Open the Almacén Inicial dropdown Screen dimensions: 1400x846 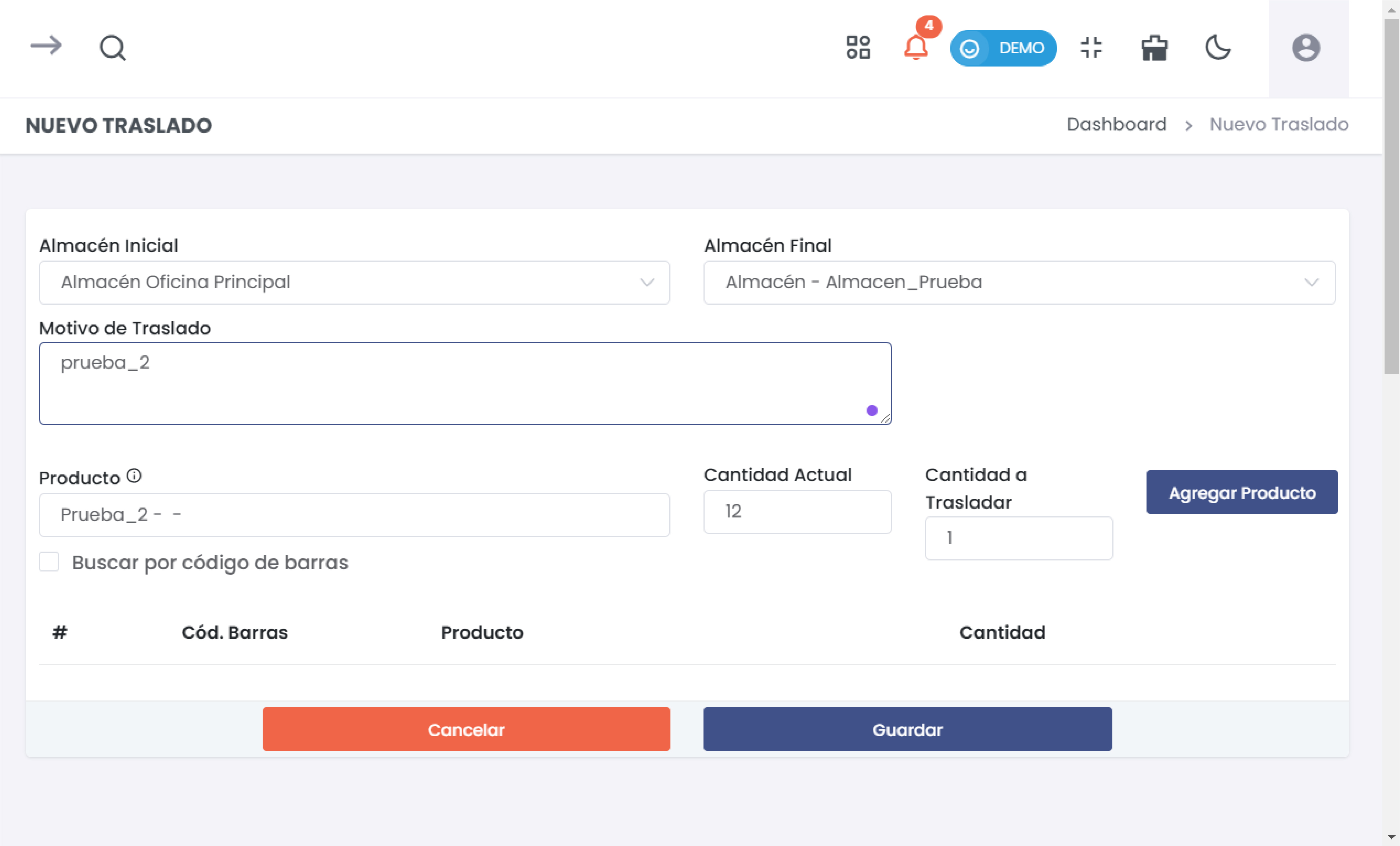point(355,283)
